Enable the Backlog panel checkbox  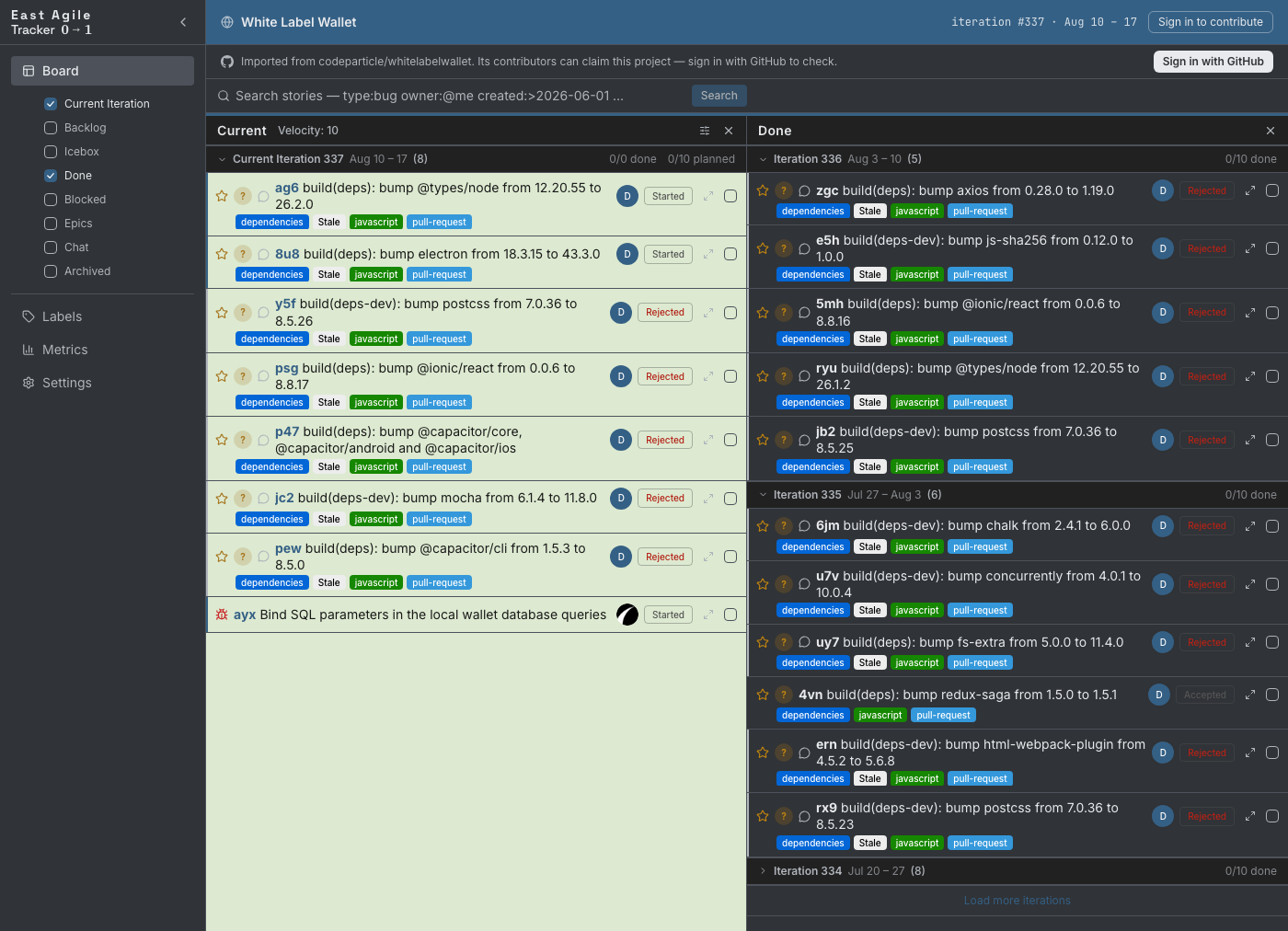[51, 128]
